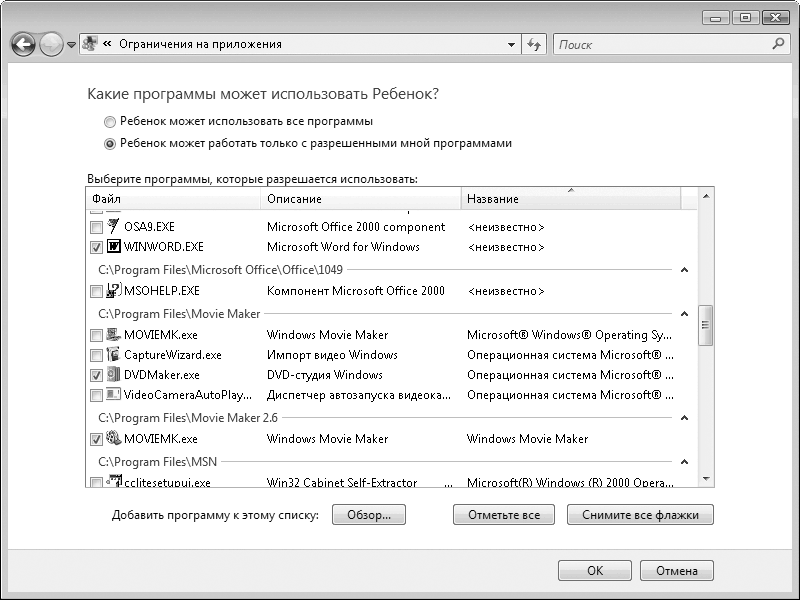
Task: Click the DVDMaker.exe icon
Action: point(113,374)
